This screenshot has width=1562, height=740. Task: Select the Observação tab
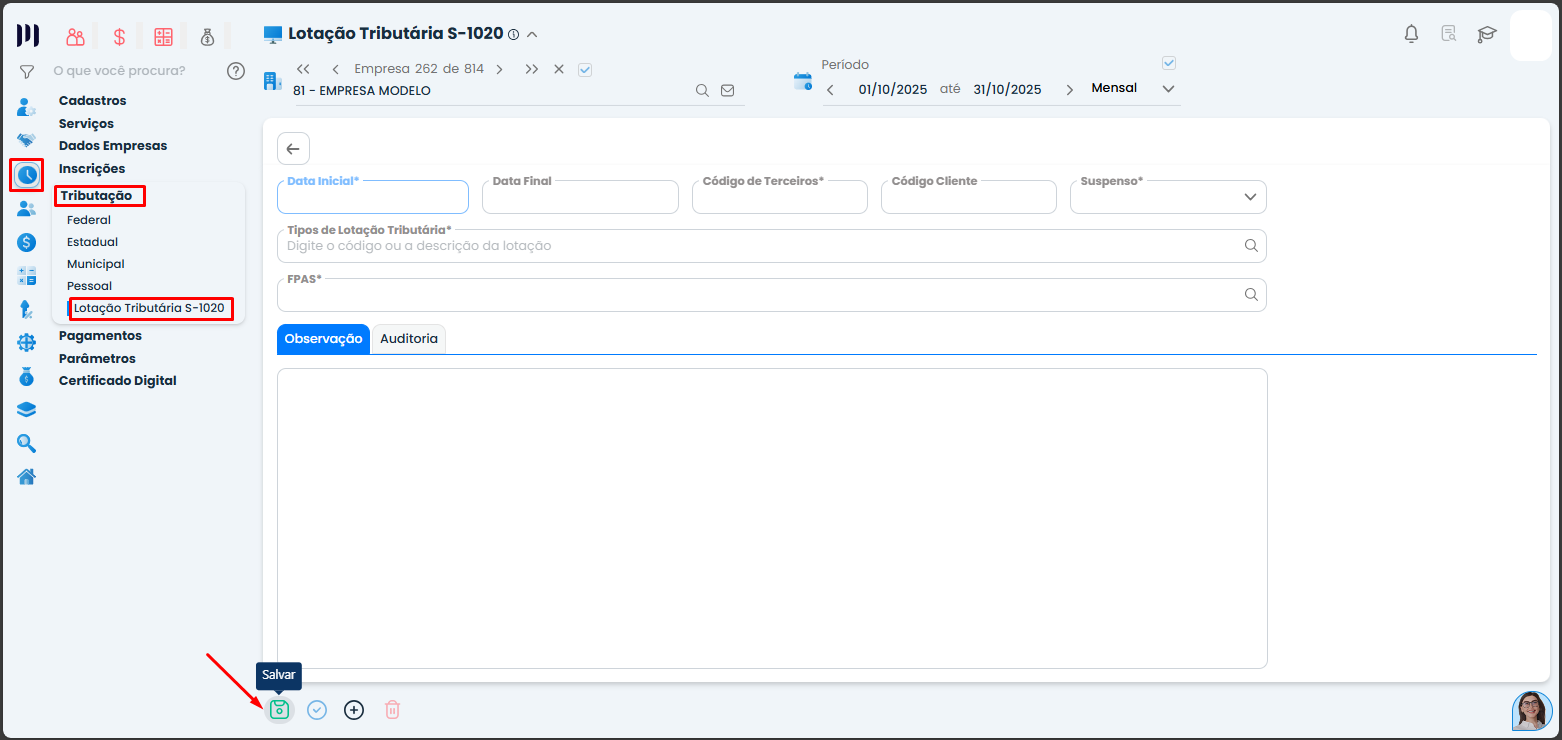tap(323, 339)
